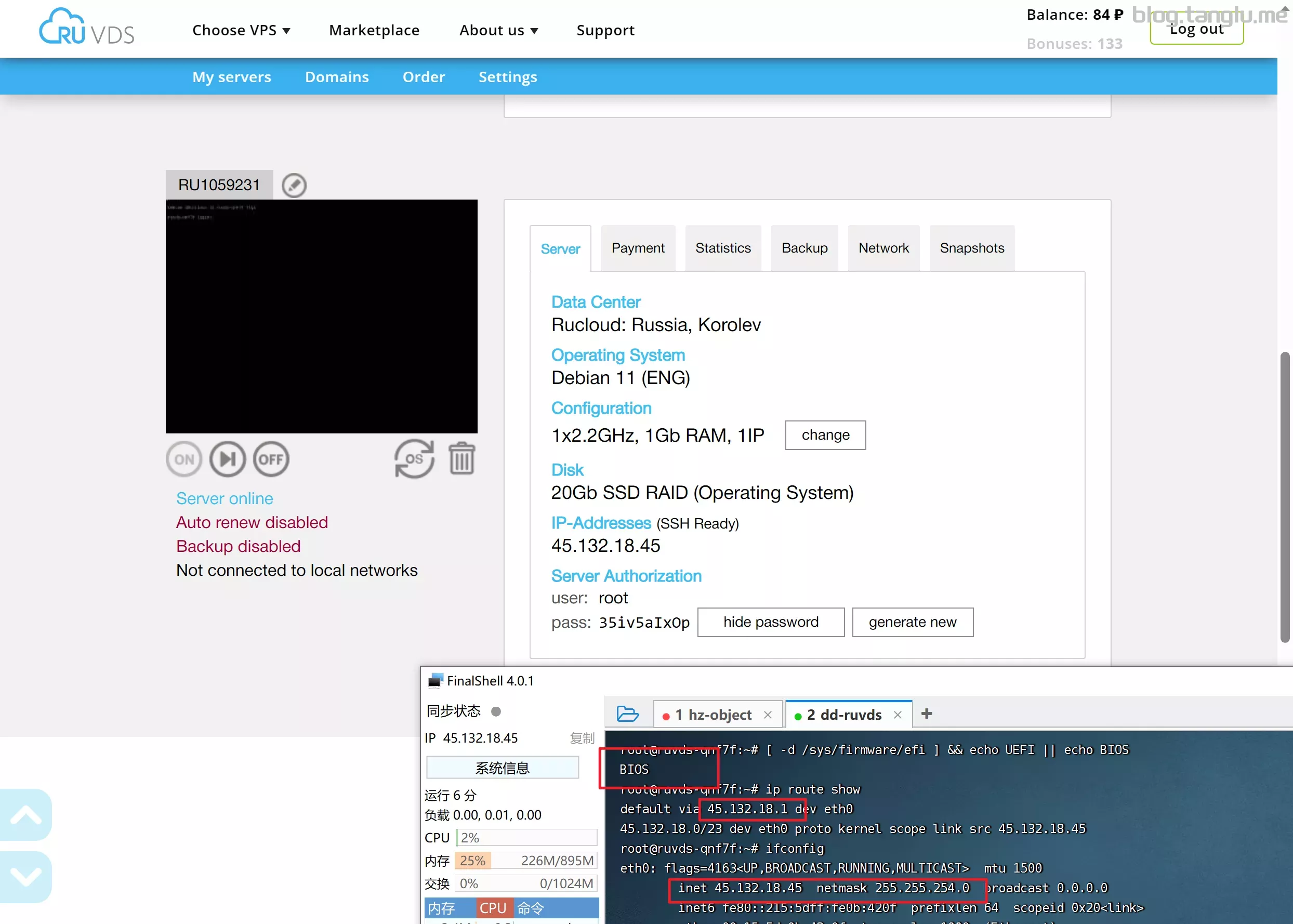Enable auto renew for the server
The width and height of the screenshot is (1293, 924).
click(x=252, y=522)
